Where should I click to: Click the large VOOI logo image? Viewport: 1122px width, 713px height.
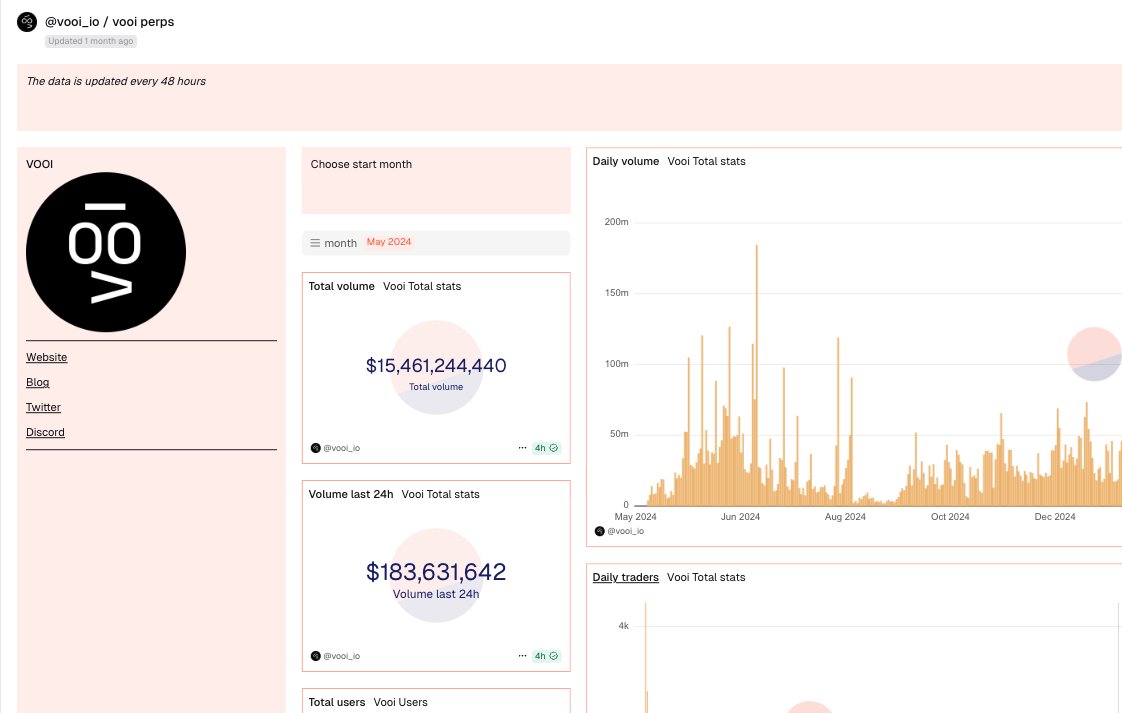(x=106, y=259)
